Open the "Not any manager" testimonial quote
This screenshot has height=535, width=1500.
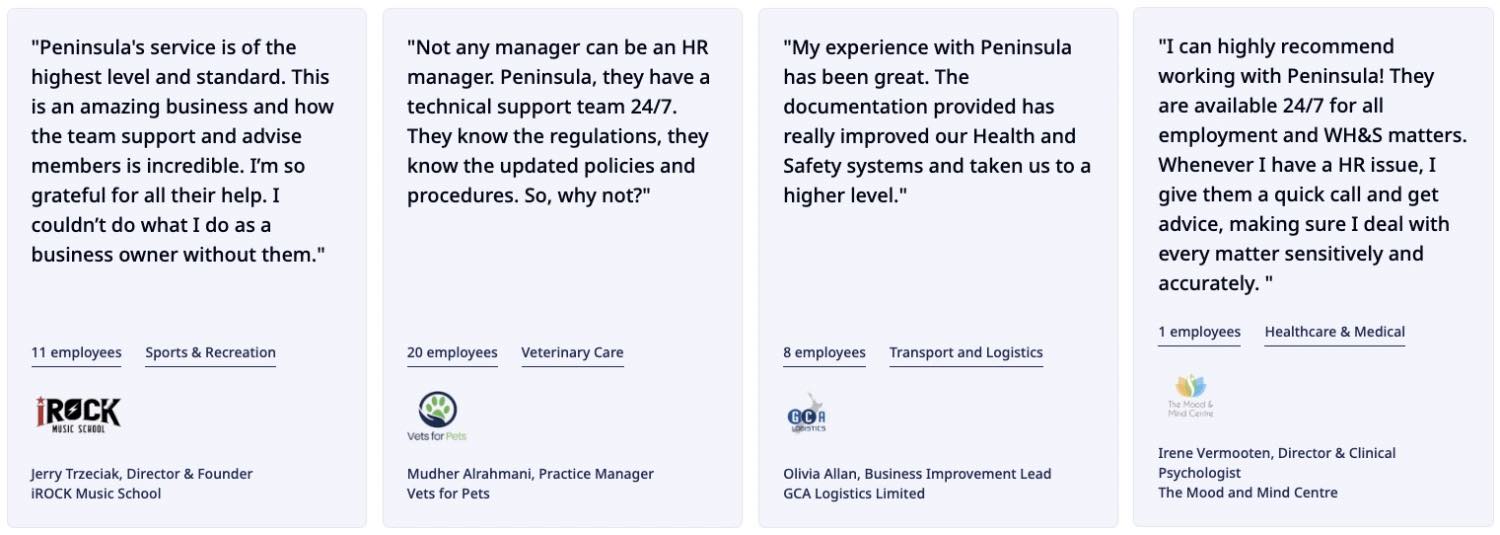[558, 121]
